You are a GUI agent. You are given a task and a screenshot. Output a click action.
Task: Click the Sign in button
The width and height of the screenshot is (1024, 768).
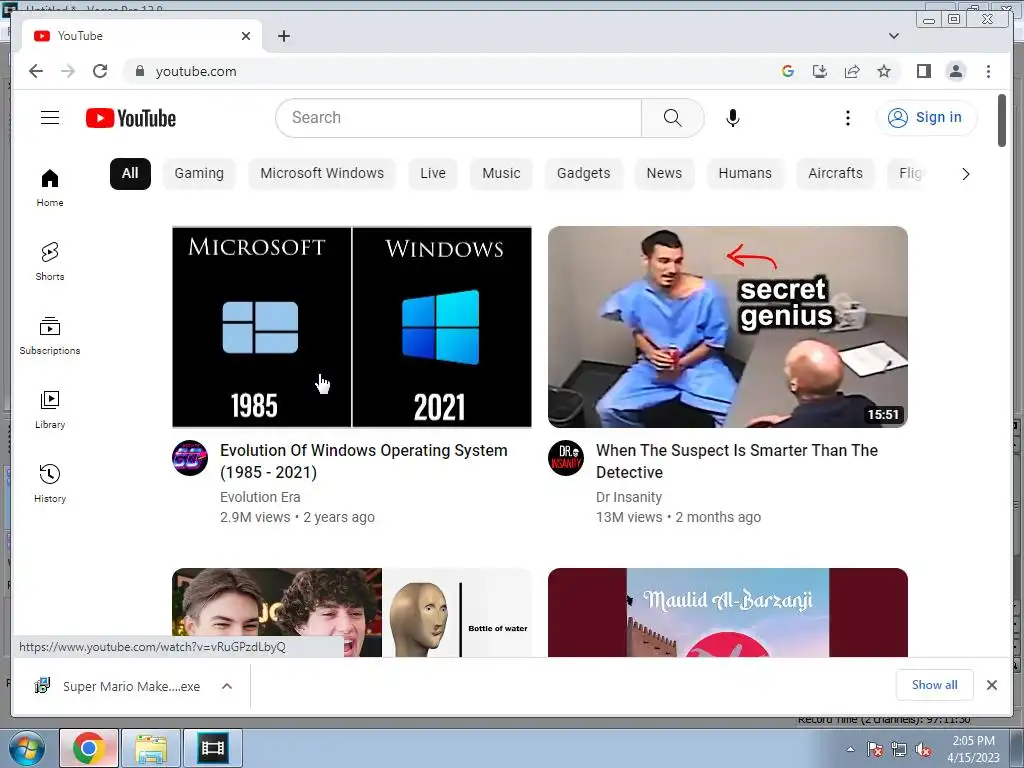pos(926,118)
